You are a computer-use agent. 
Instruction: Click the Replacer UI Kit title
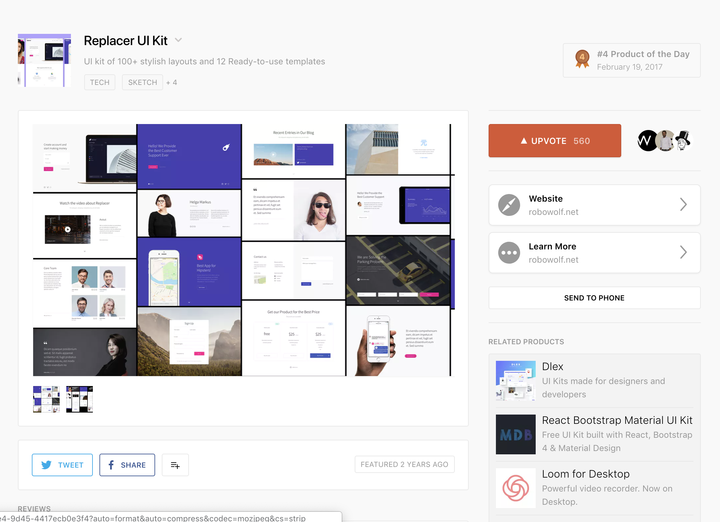click(x=125, y=40)
